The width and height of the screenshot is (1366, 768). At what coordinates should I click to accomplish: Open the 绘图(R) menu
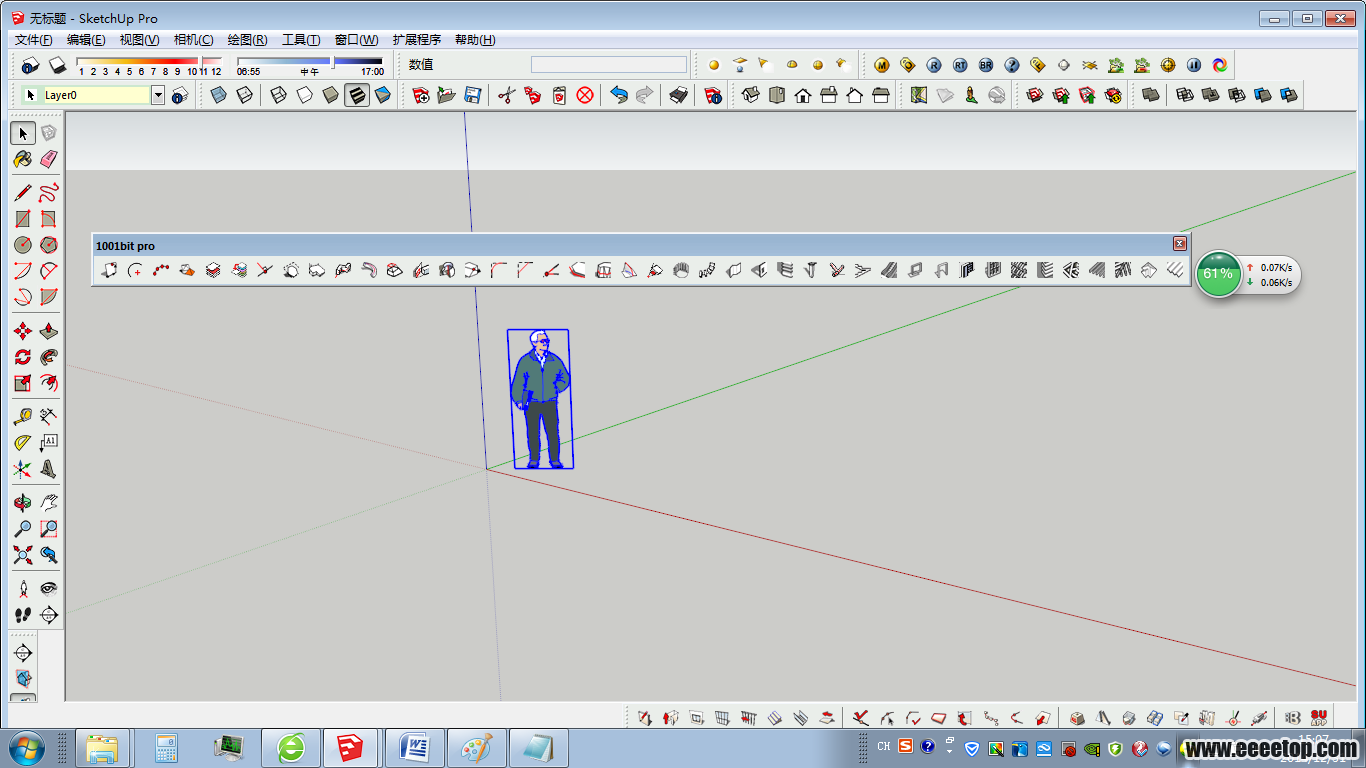click(x=248, y=40)
